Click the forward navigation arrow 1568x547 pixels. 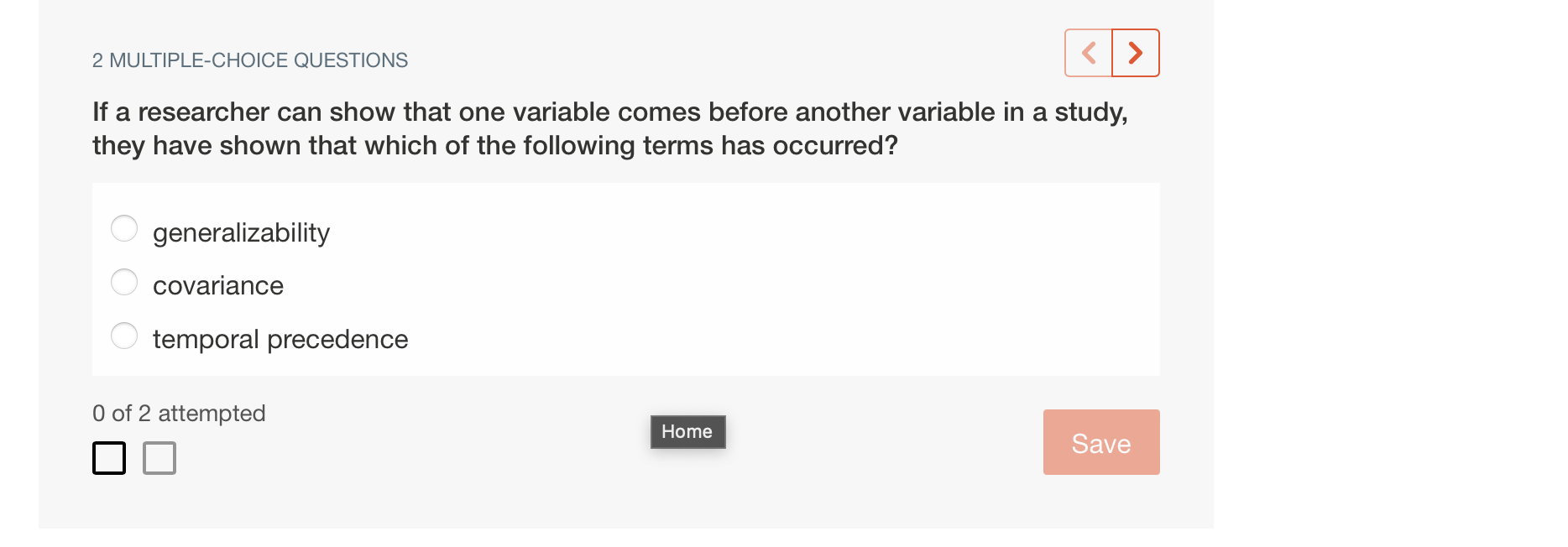tap(1136, 52)
